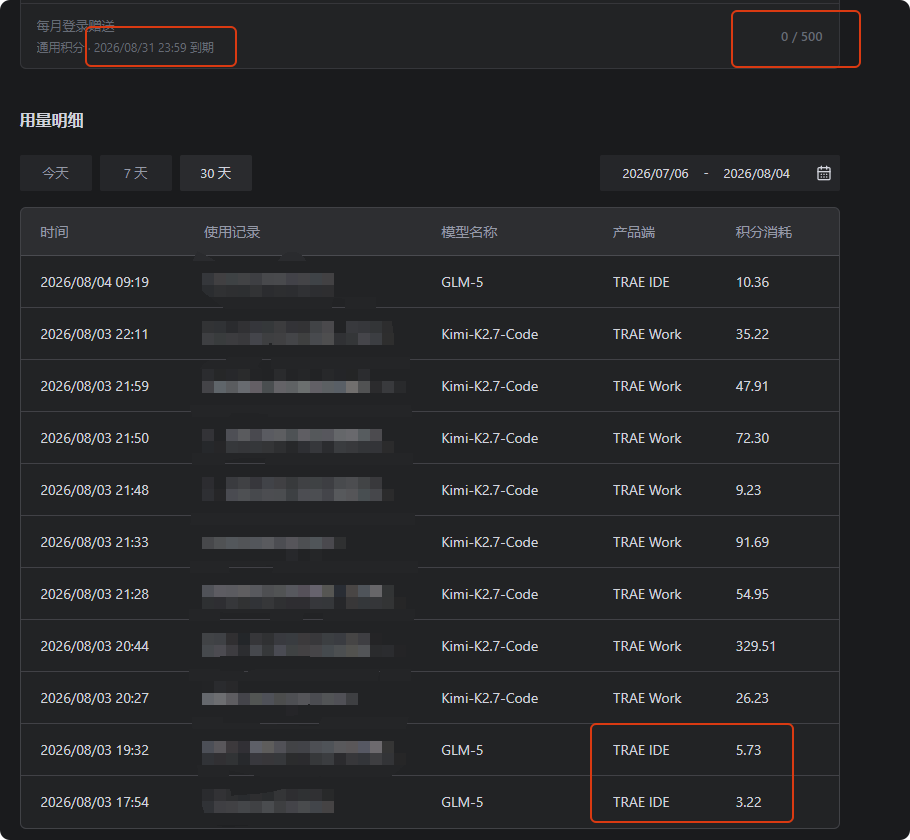Image resolution: width=910 pixels, height=840 pixels.
Task: Select the 2026/08/04 09:19 timestamp cell
Action: tap(95, 282)
